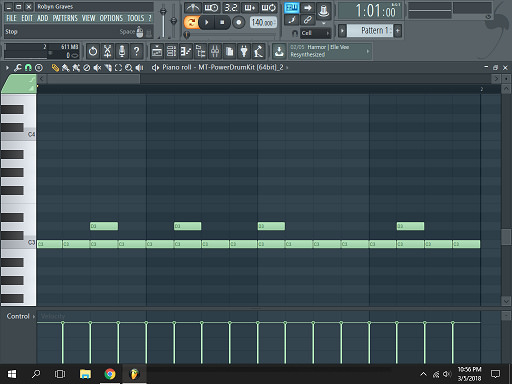512x384 pixels.
Task: Click the piano roll left scroll arrow
Action: pyautogui.click(x=42, y=79)
